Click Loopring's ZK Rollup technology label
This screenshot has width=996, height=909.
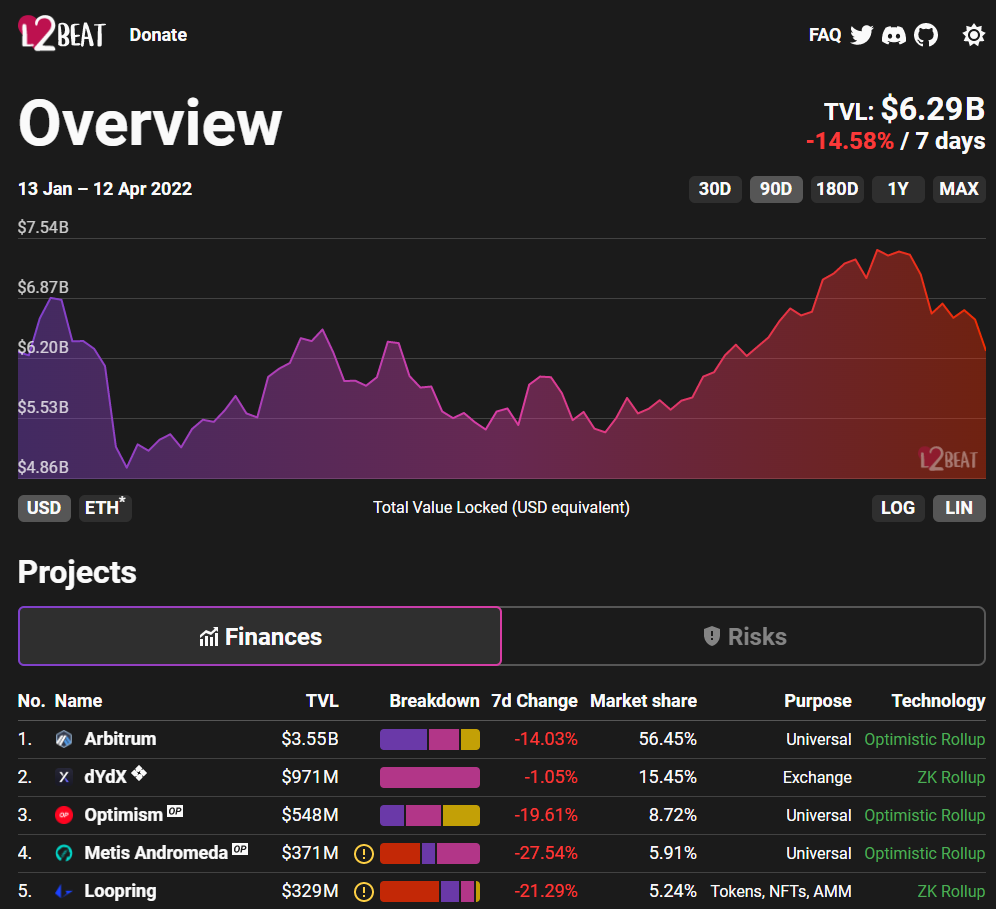(x=951, y=891)
